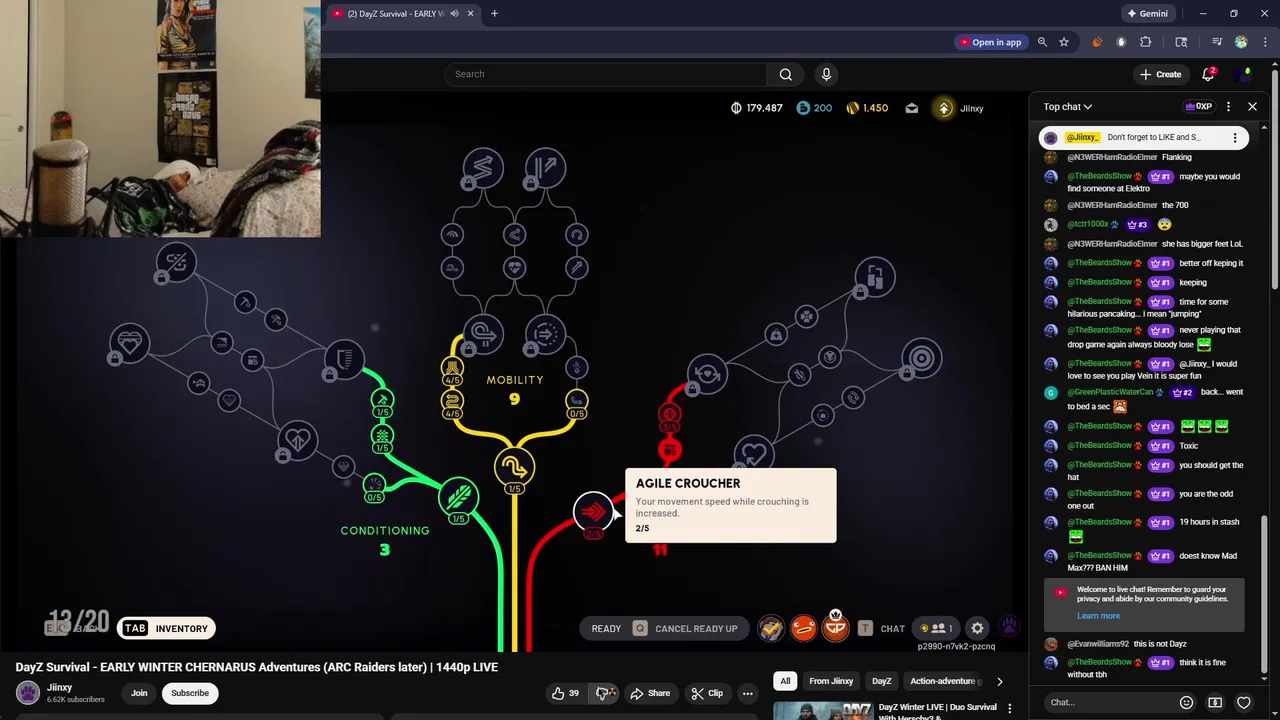1280x720 pixels.
Task: Bookmark this page with the star icon
Action: (1064, 42)
